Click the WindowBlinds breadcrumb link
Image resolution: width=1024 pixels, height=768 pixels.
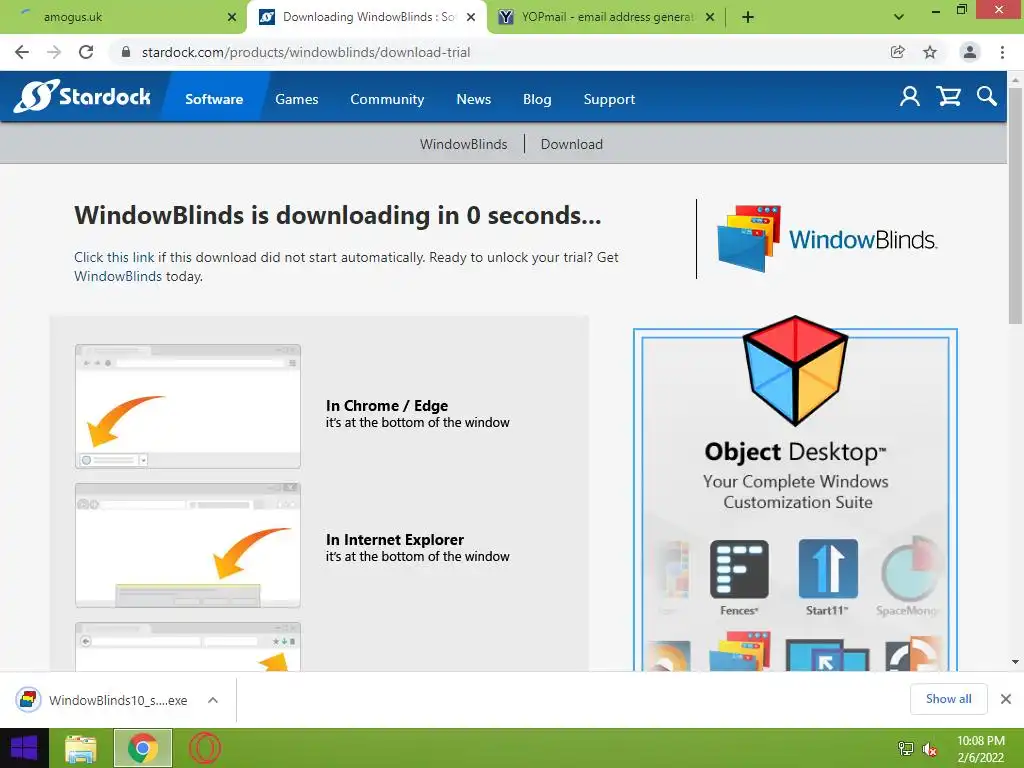coord(464,144)
